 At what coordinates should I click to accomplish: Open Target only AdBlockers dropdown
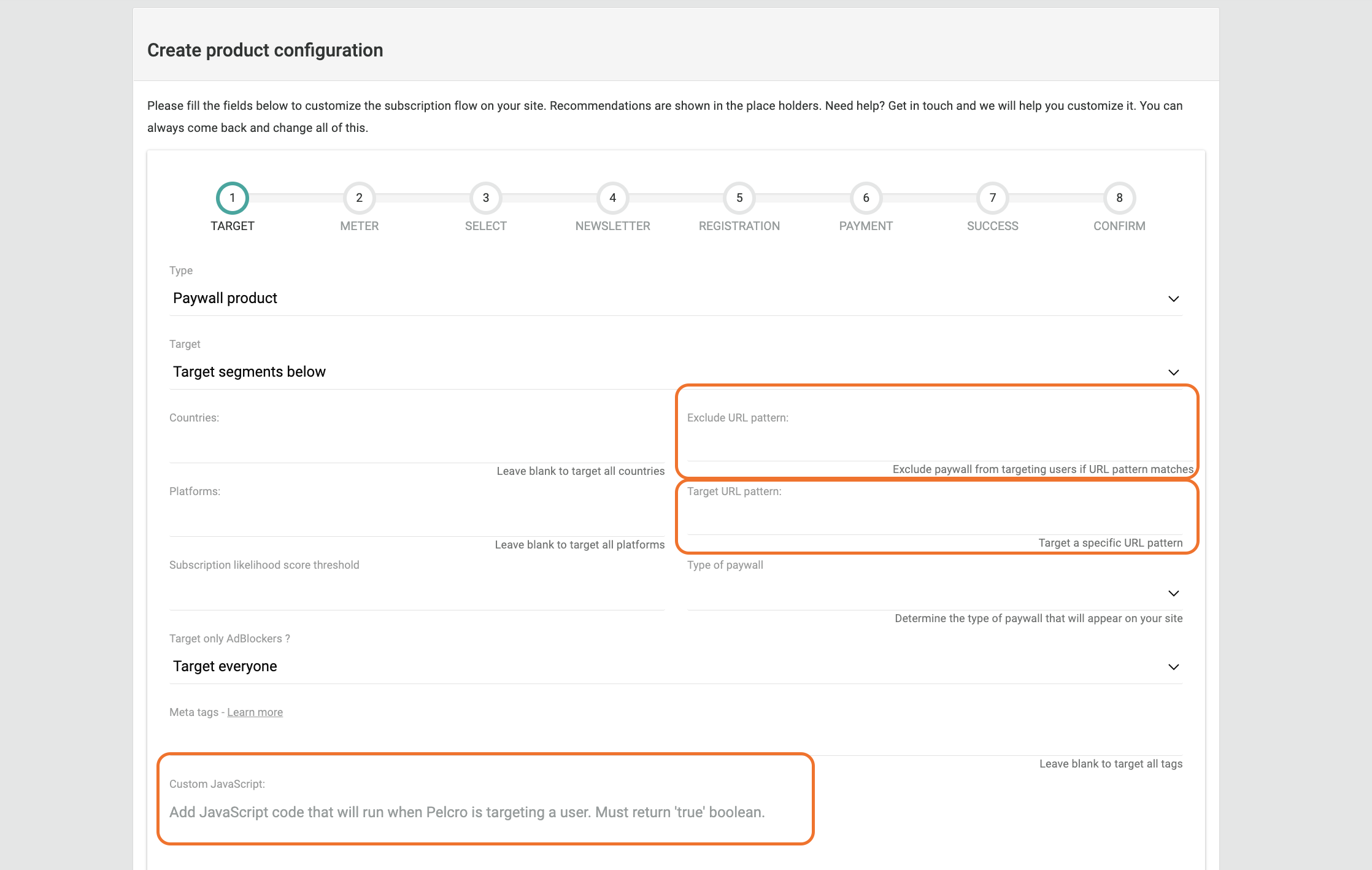coord(675,666)
